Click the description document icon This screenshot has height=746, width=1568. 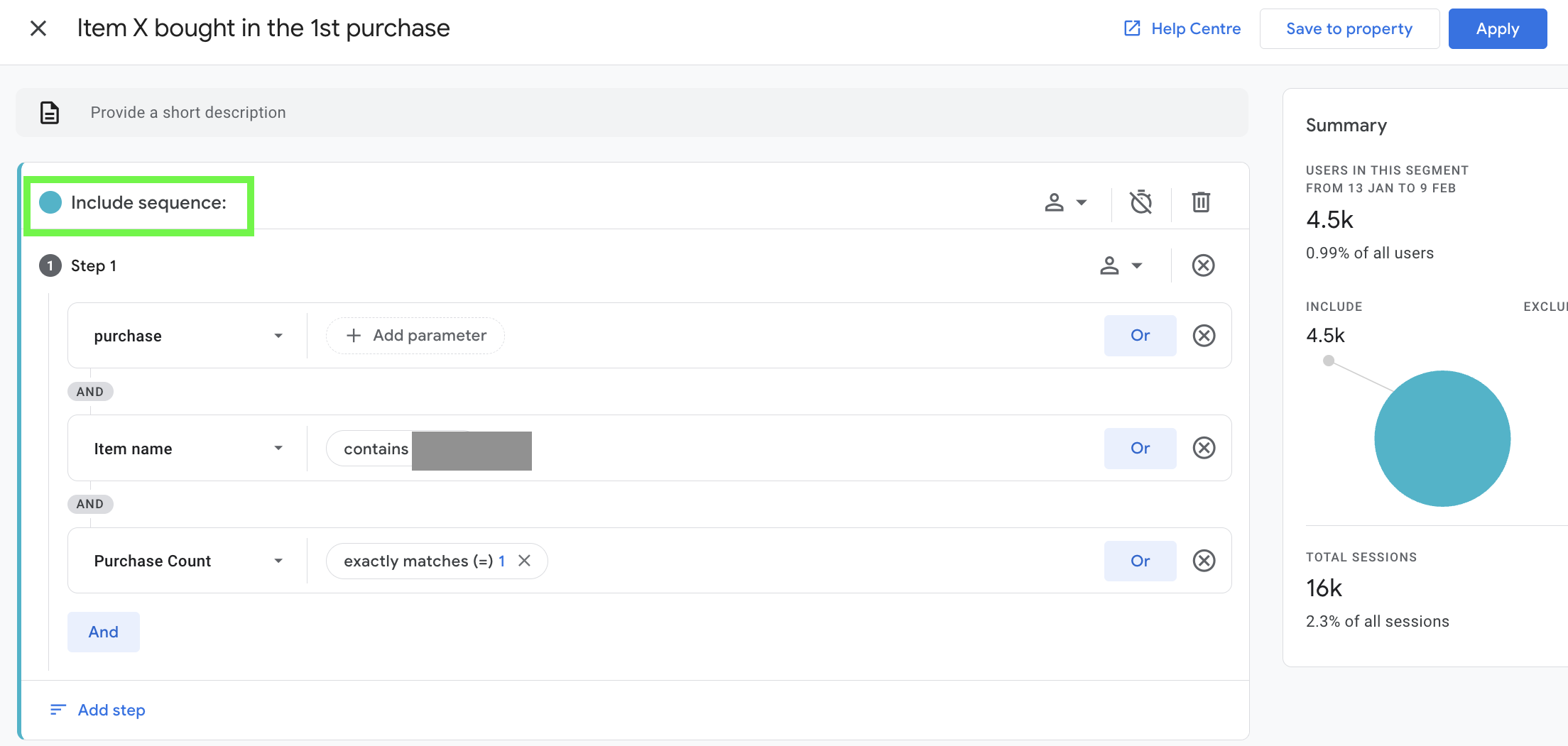50,113
